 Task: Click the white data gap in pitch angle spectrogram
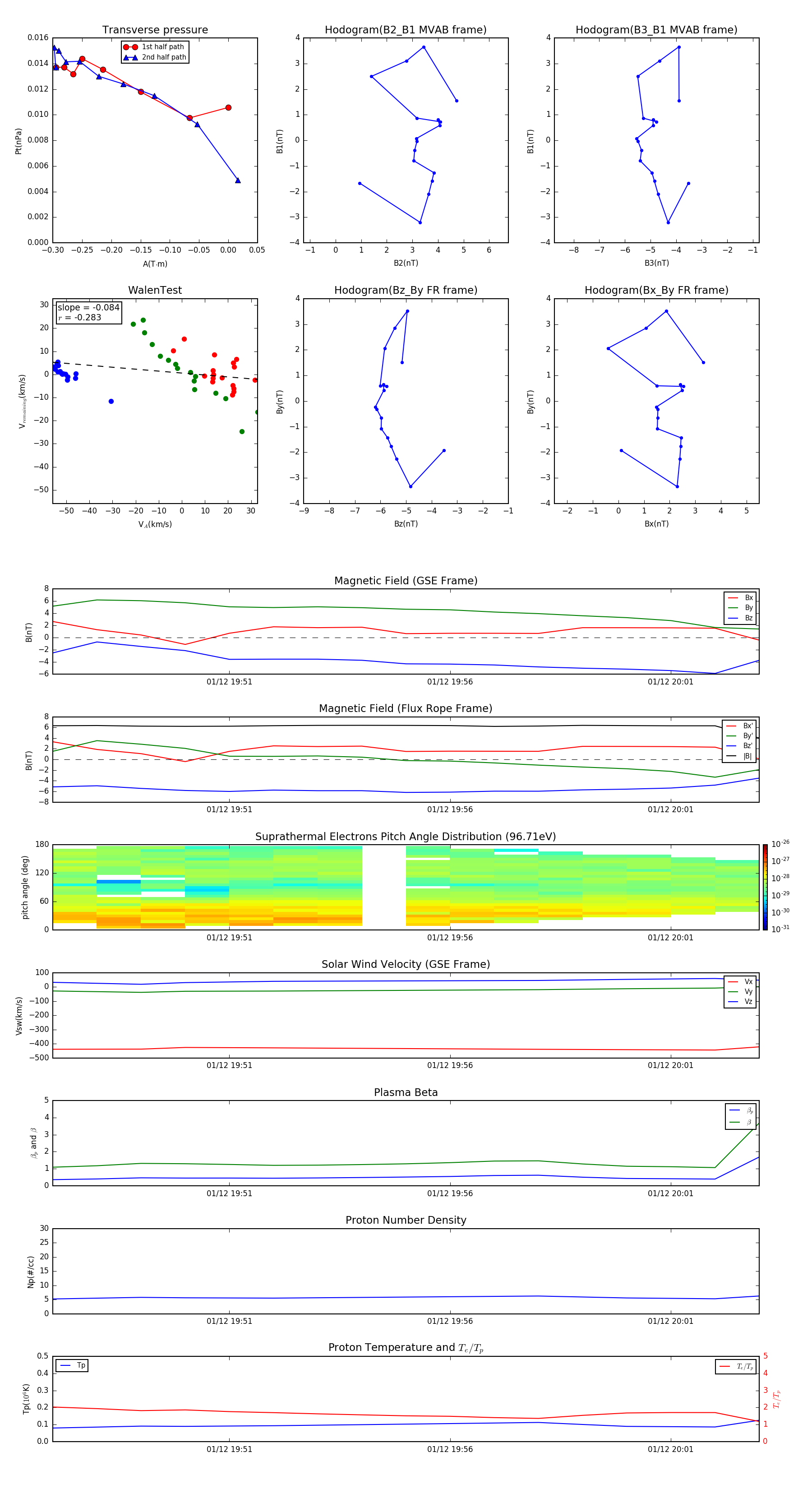(x=384, y=887)
